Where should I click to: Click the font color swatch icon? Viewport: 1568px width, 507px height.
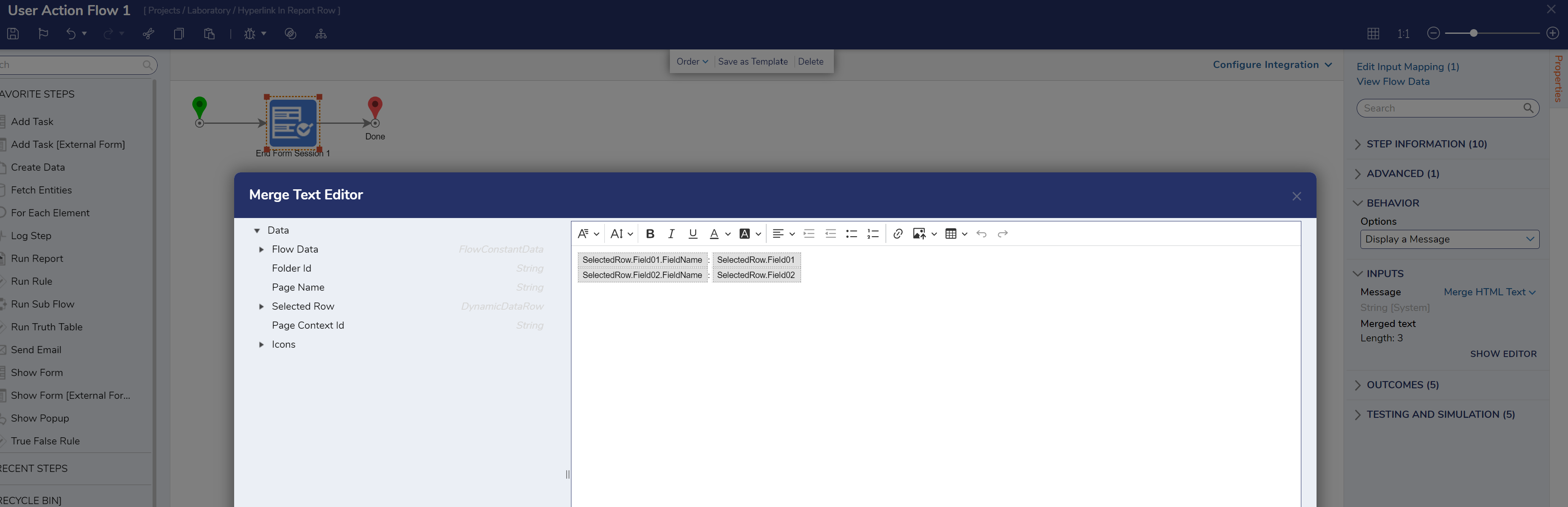pyautogui.click(x=714, y=234)
